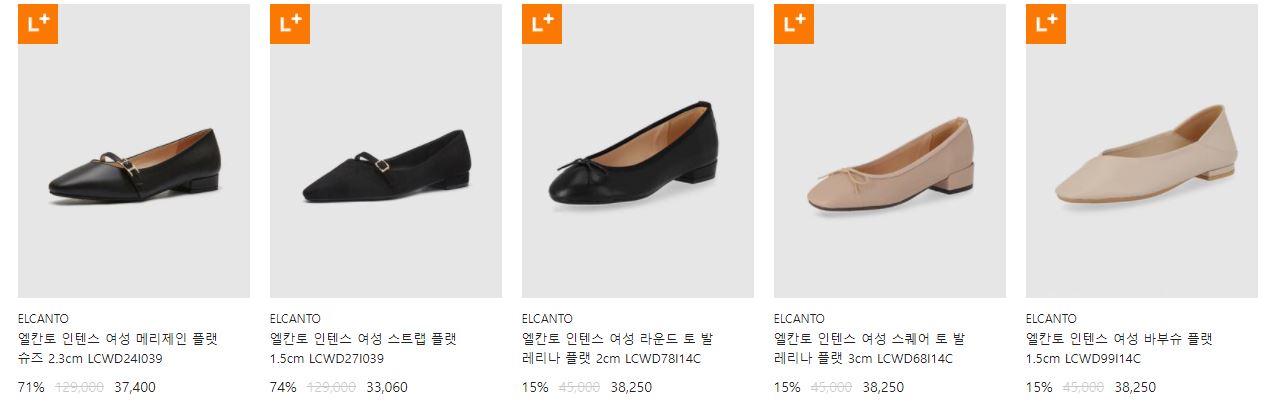Click ELCANTO brand above the babouche flat
This screenshot has width=1264, height=409.
click(1051, 319)
